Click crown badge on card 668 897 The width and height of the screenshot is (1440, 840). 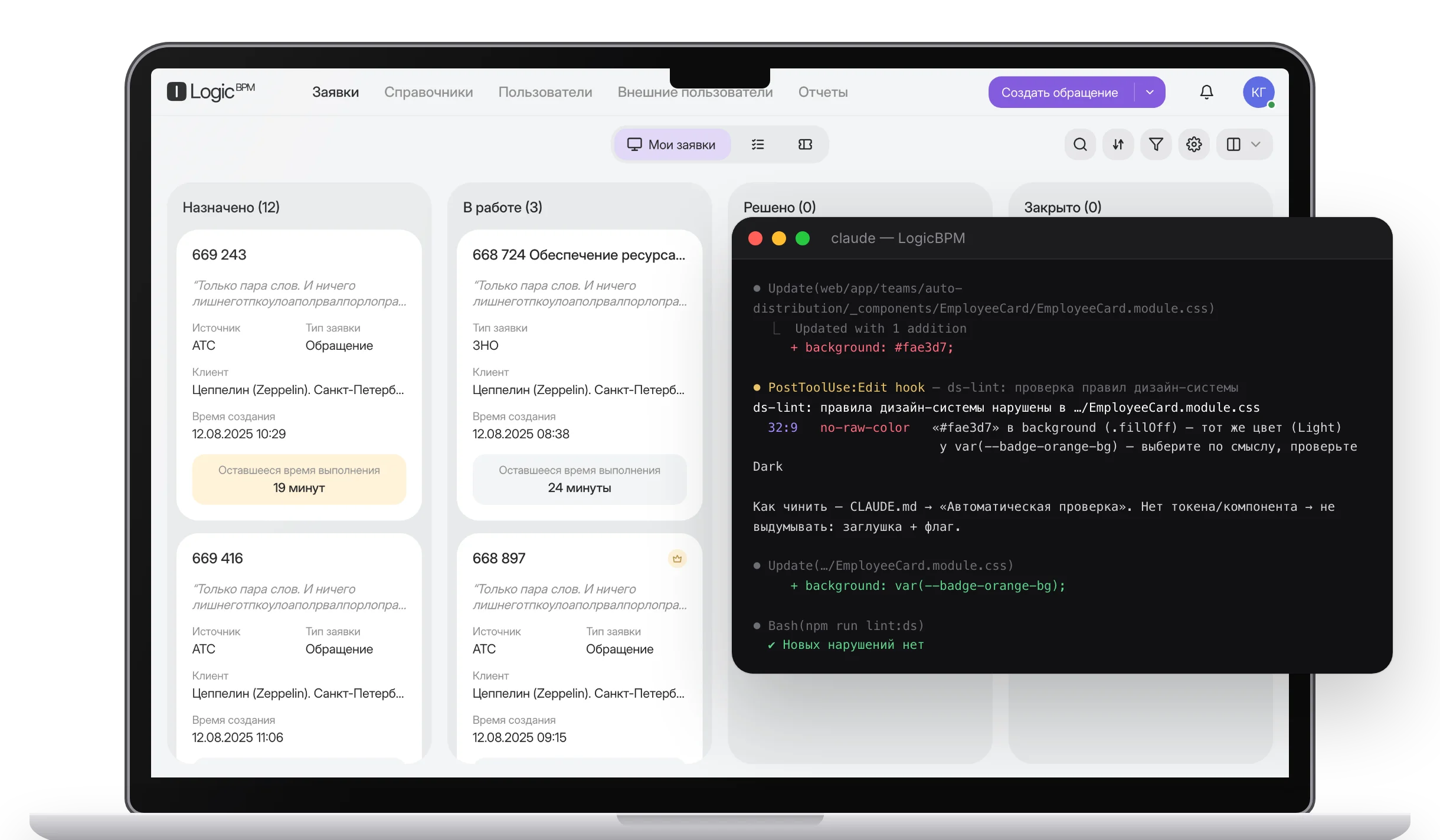coord(677,559)
